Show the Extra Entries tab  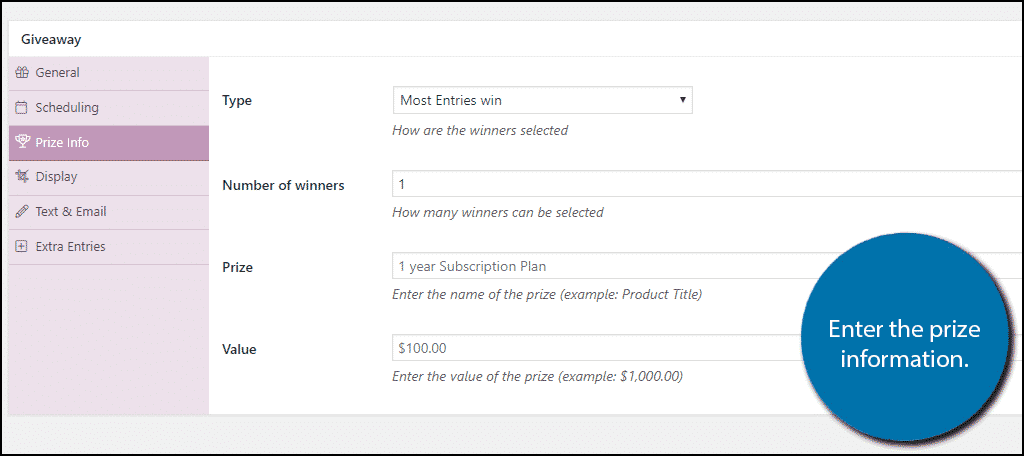70,247
